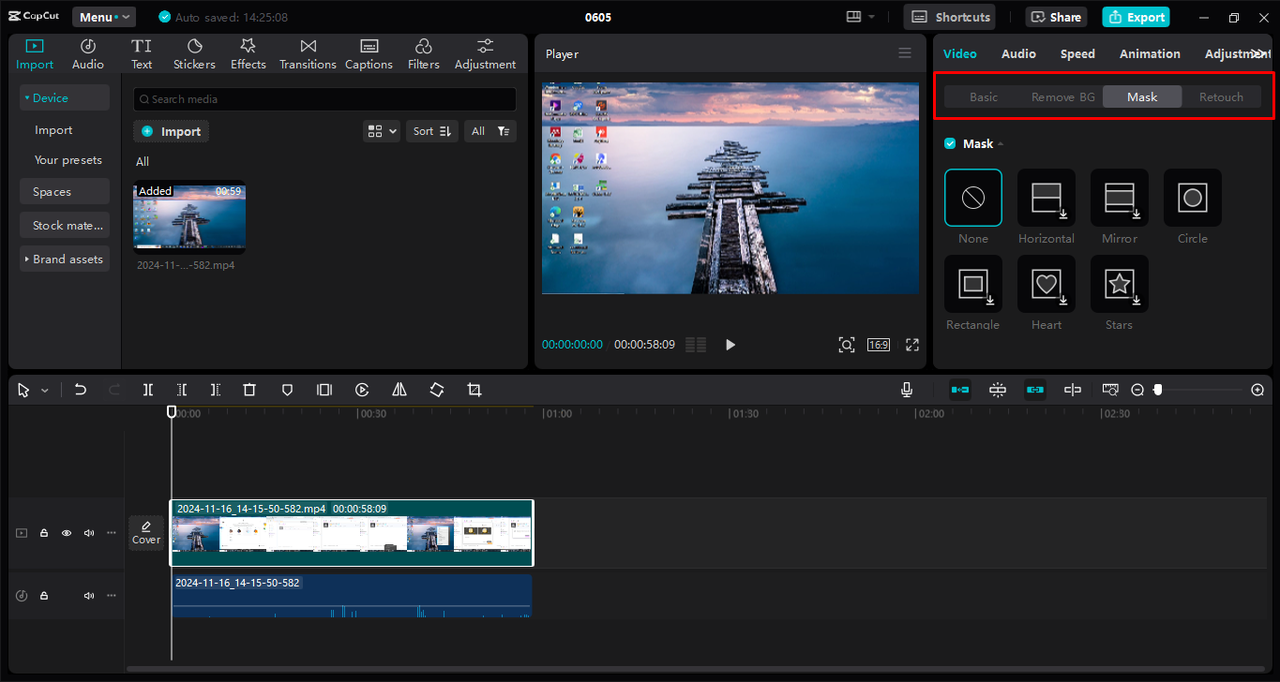Open the Player panel menu icon
Image resolution: width=1280 pixels, height=682 pixels.
pyautogui.click(x=905, y=54)
